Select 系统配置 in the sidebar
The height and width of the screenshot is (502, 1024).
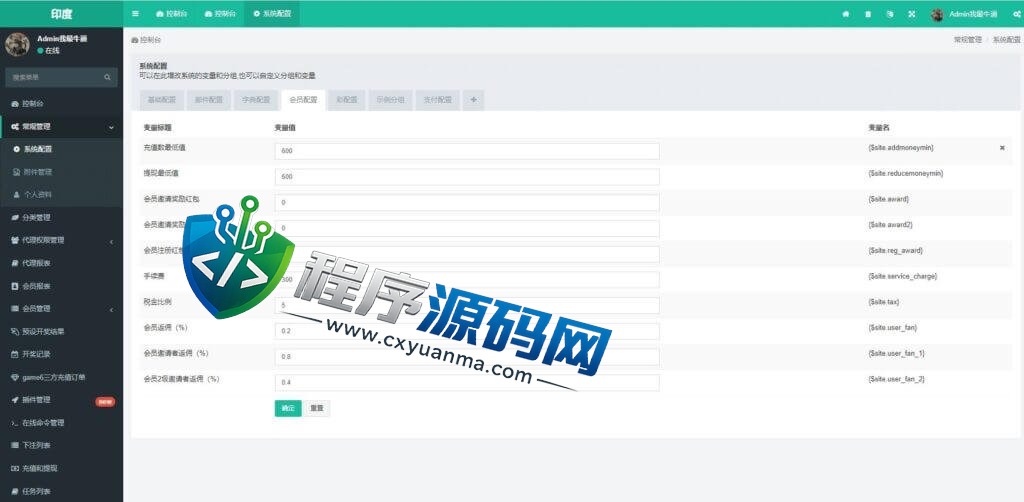pyautogui.click(x=61, y=149)
